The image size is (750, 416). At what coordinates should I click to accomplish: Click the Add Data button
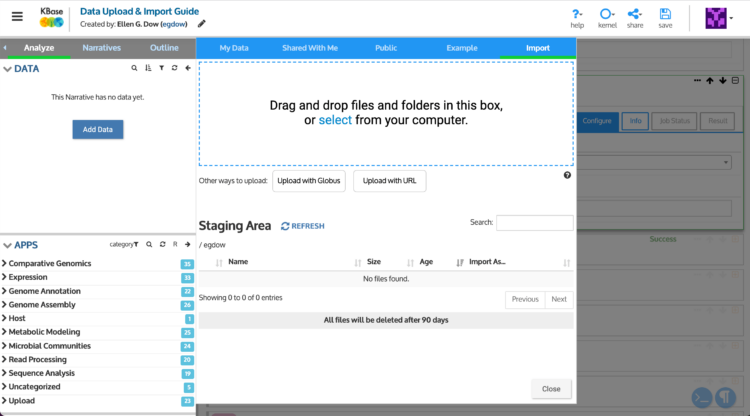(98, 130)
